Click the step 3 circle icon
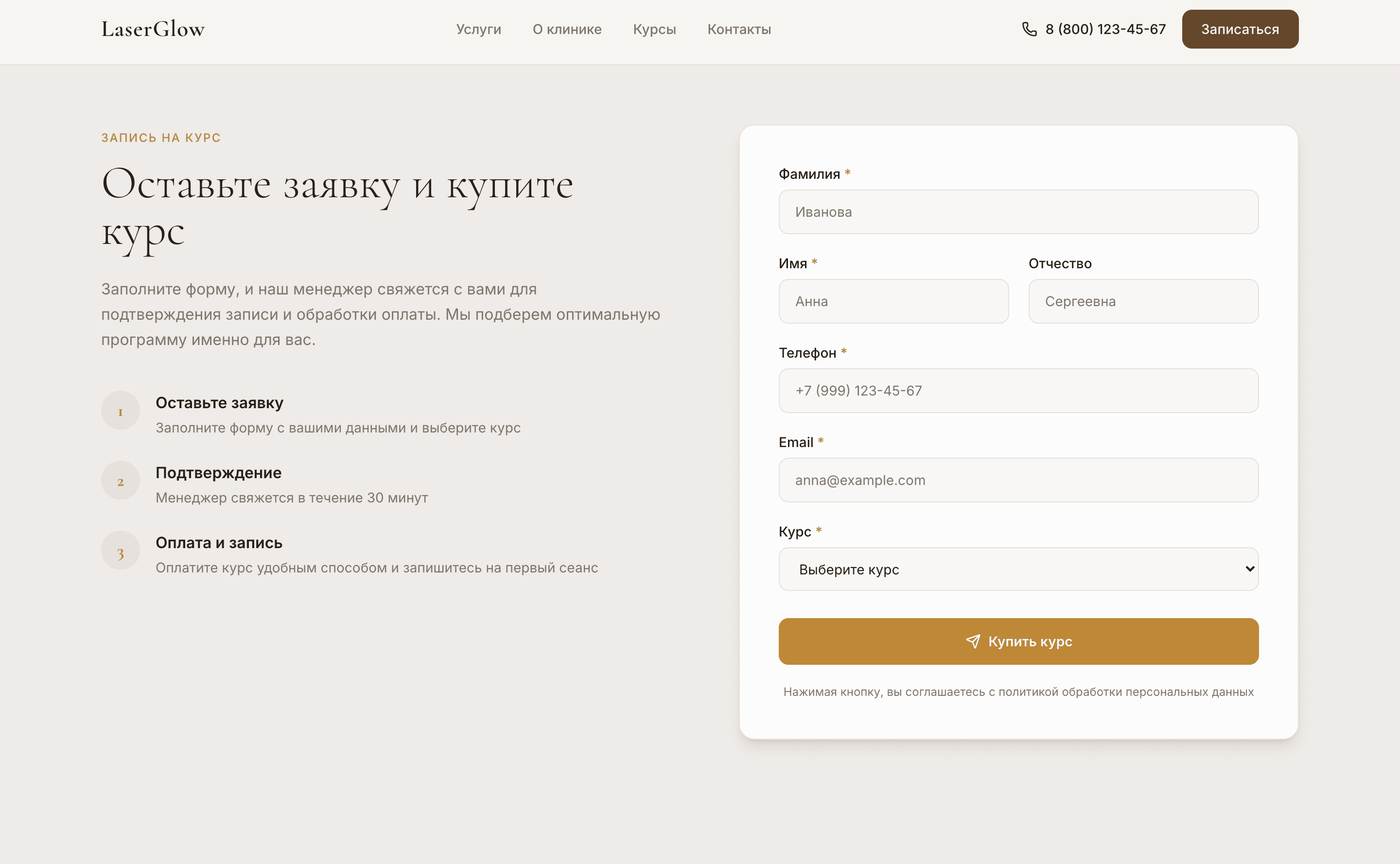Viewport: 1400px width, 864px height. pos(121,550)
